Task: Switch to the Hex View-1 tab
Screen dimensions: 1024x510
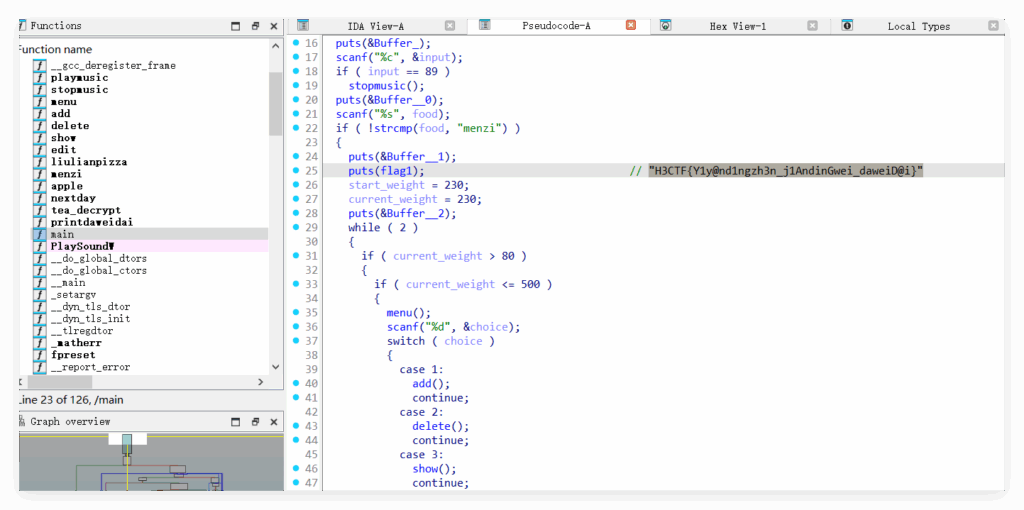Action: click(x=737, y=26)
